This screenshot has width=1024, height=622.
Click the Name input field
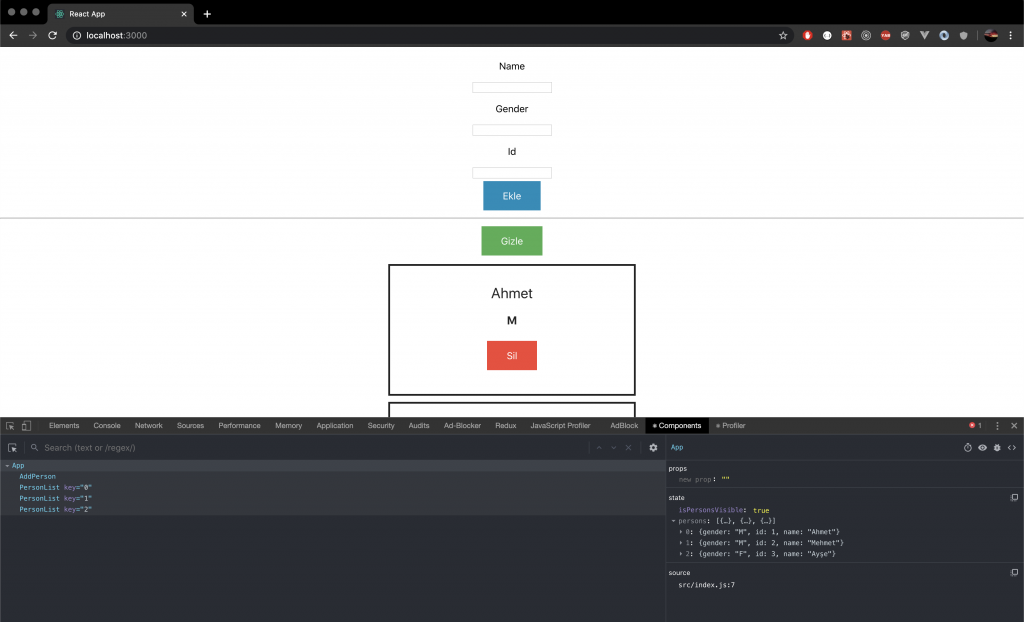pos(511,88)
